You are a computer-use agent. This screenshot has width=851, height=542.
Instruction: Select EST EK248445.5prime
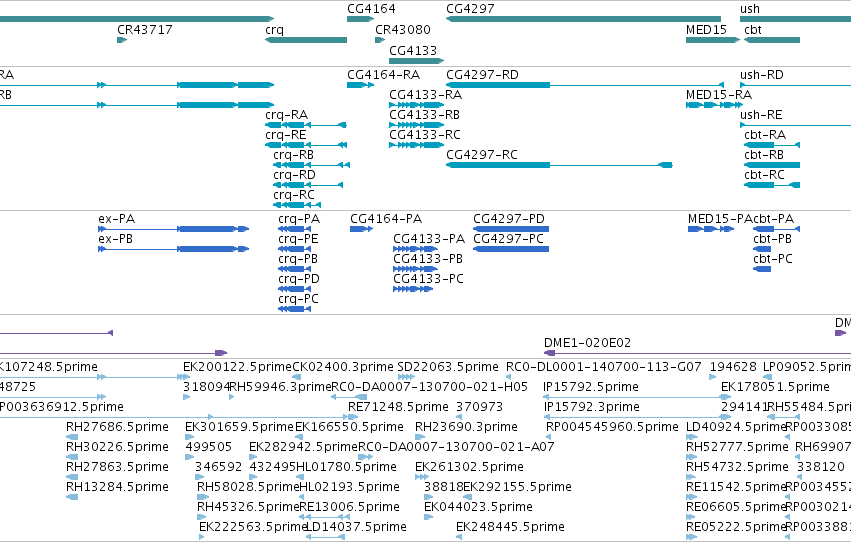[510, 527]
